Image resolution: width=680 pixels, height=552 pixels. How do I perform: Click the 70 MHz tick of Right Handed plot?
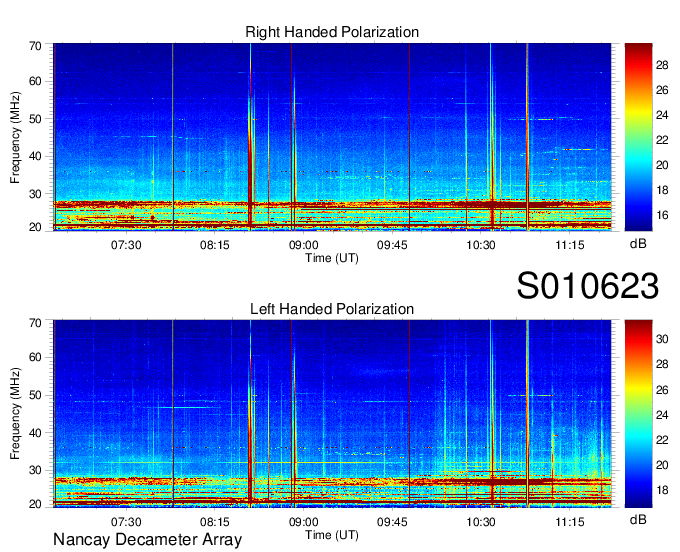click(x=35, y=46)
